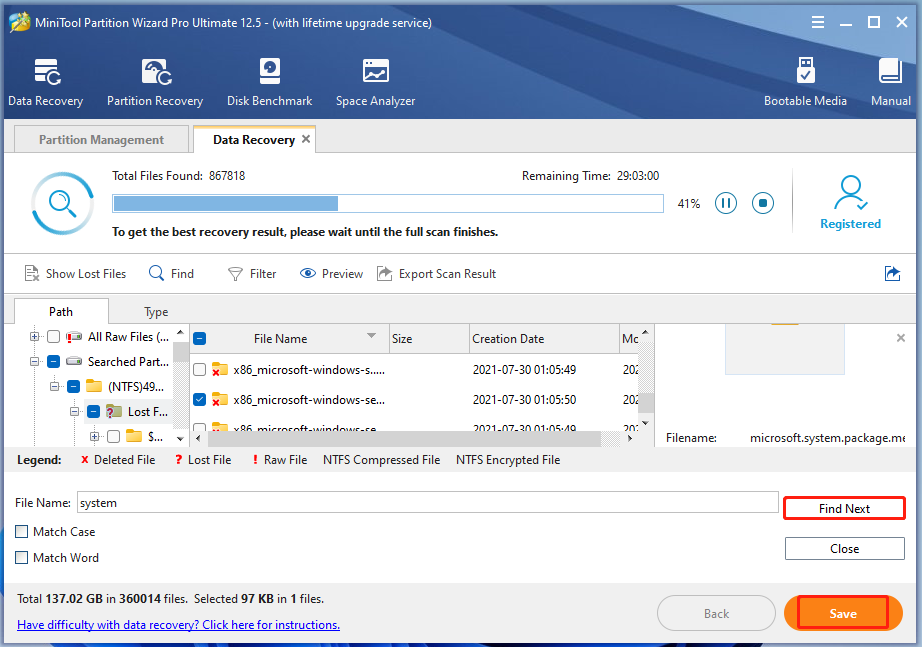The height and width of the screenshot is (647, 922).
Task: Toggle the Lost Files folder checkbox
Action: pyautogui.click(x=93, y=412)
